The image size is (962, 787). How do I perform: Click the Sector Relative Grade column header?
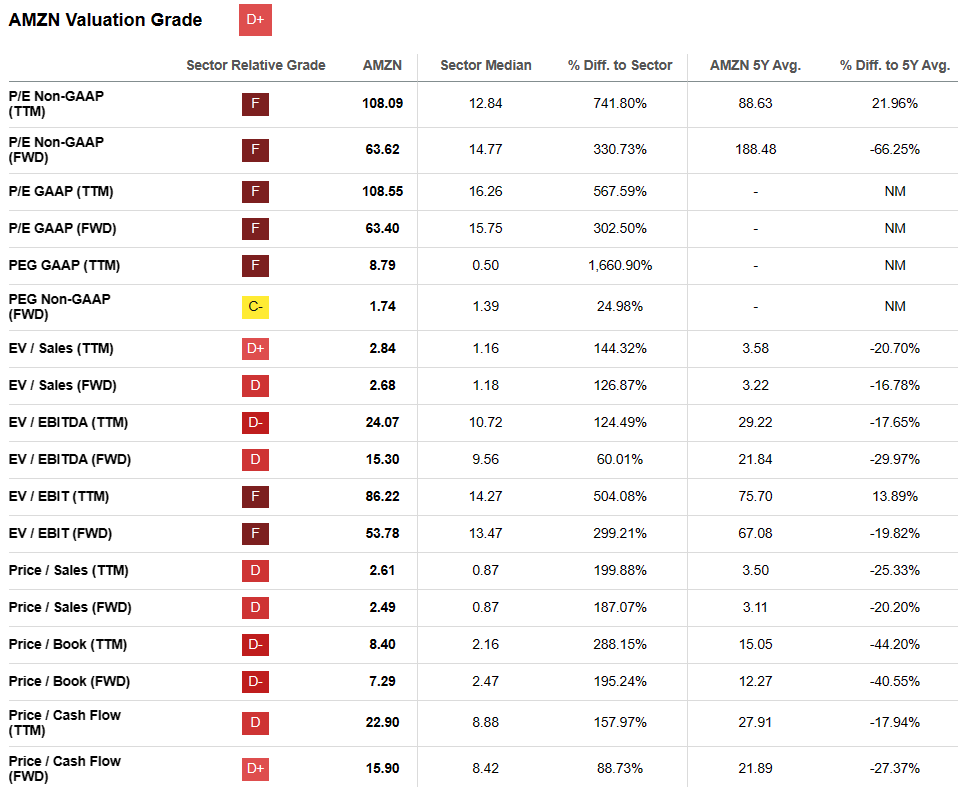[x=256, y=65]
